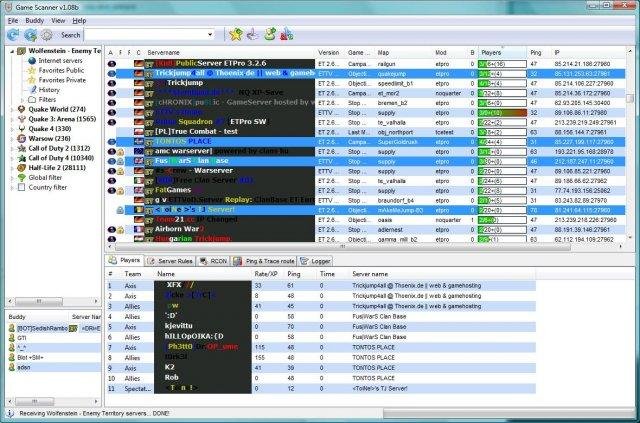Select Half-Life 2 (28111) game entry
This screenshot has height=423, width=640.
click(57, 168)
